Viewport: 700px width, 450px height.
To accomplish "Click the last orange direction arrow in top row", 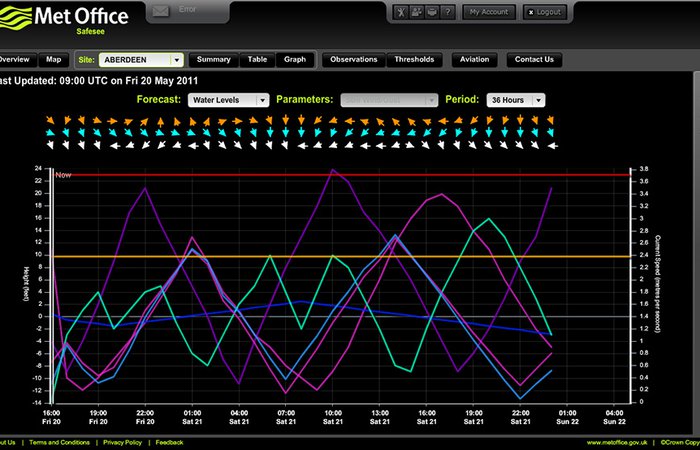I will [550, 120].
